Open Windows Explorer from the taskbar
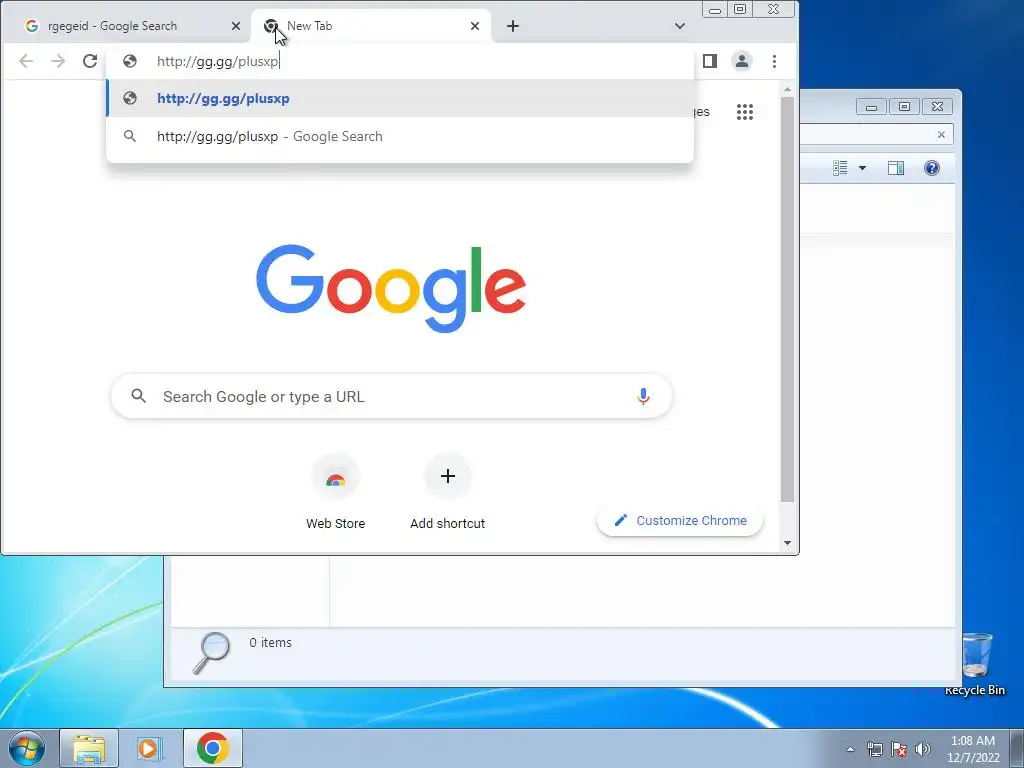This screenshot has height=768, width=1024. (x=89, y=748)
